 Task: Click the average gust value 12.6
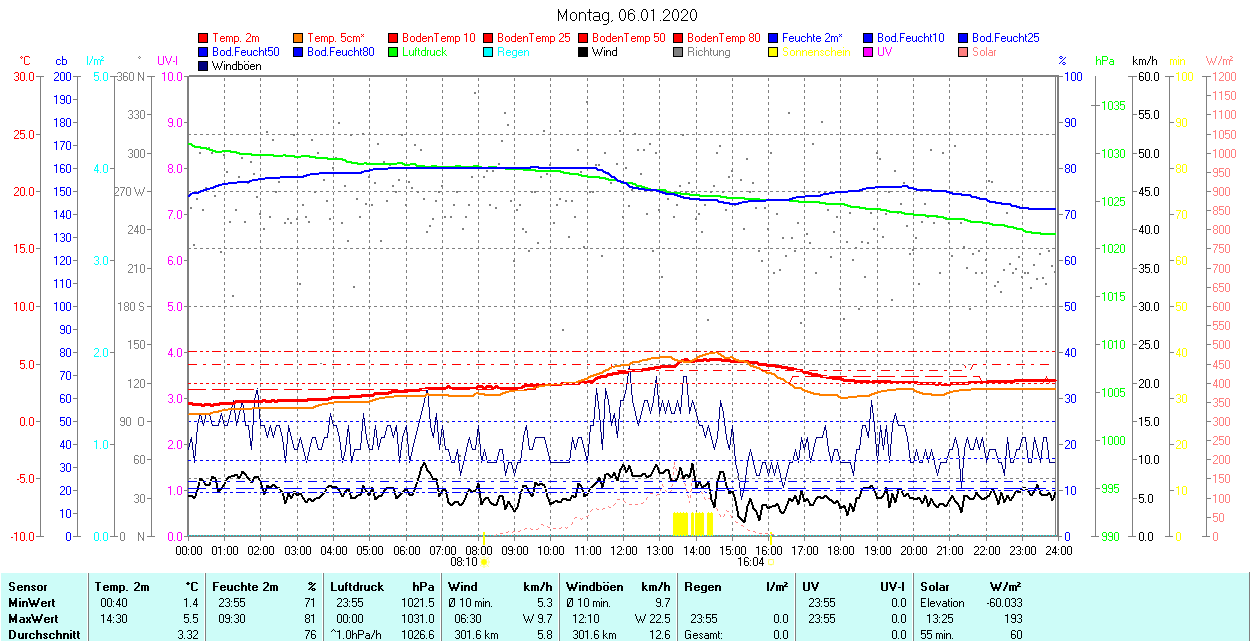659,635
